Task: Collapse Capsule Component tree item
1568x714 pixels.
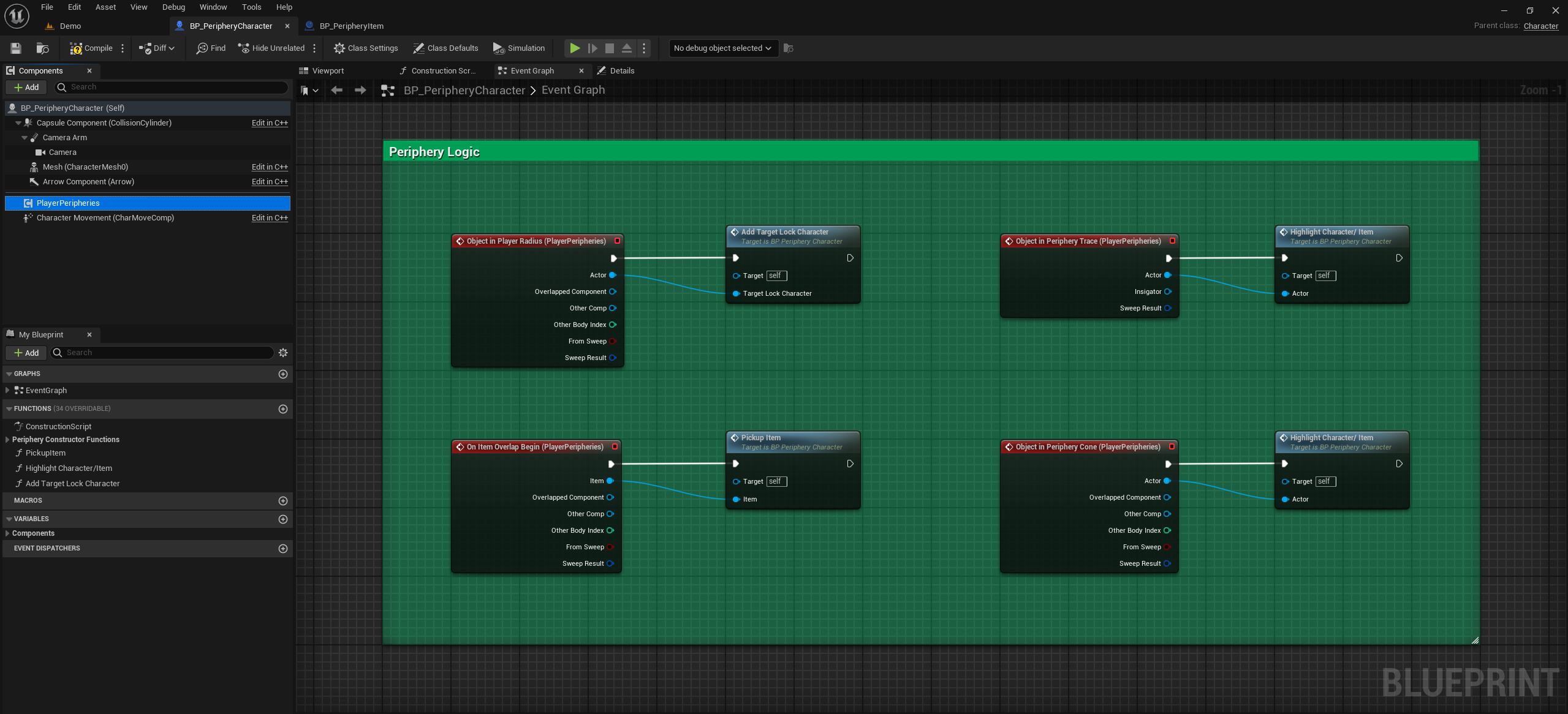Action: [x=18, y=123]
